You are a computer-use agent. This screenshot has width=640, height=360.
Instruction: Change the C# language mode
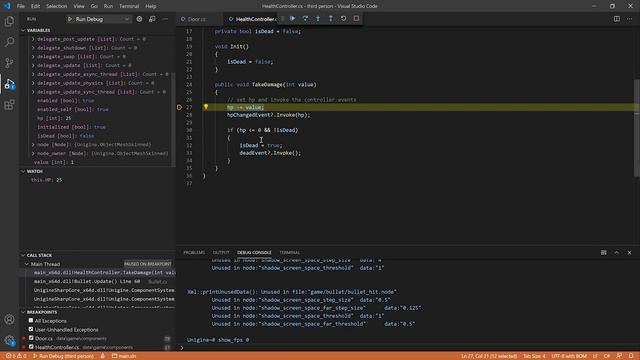click(607, 356)
